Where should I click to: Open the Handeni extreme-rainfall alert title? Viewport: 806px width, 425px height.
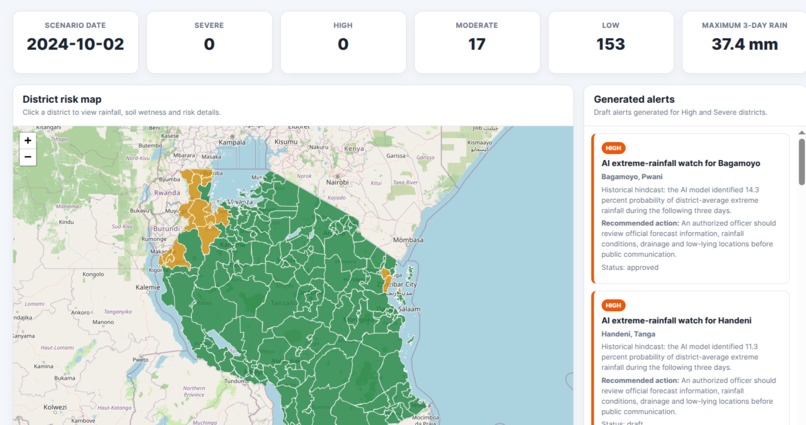pos(676,321)
